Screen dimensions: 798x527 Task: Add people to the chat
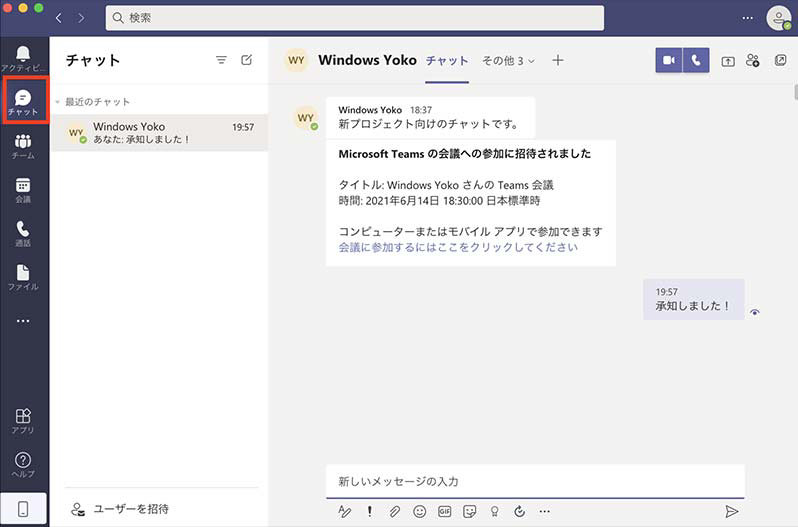click(x=753, y=61)
